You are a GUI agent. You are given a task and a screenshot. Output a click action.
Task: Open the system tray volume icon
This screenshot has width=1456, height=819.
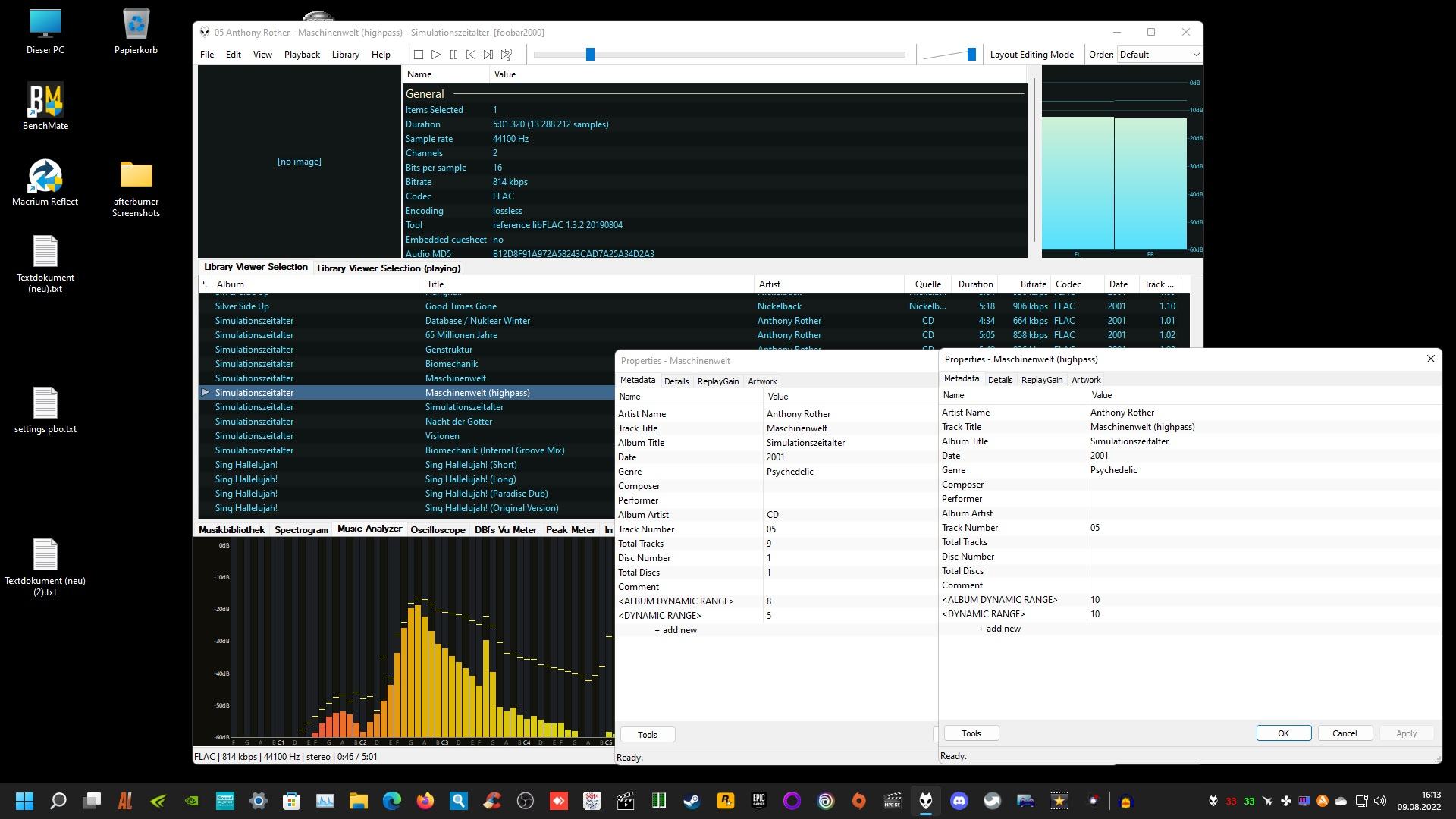[x=1380, y=801]
